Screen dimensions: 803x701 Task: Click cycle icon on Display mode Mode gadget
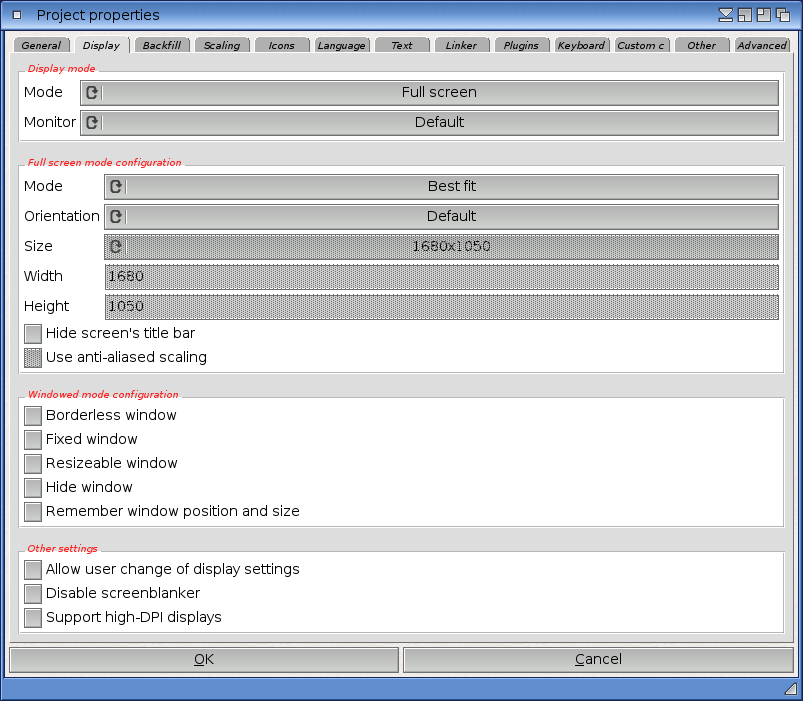(92, 93)
